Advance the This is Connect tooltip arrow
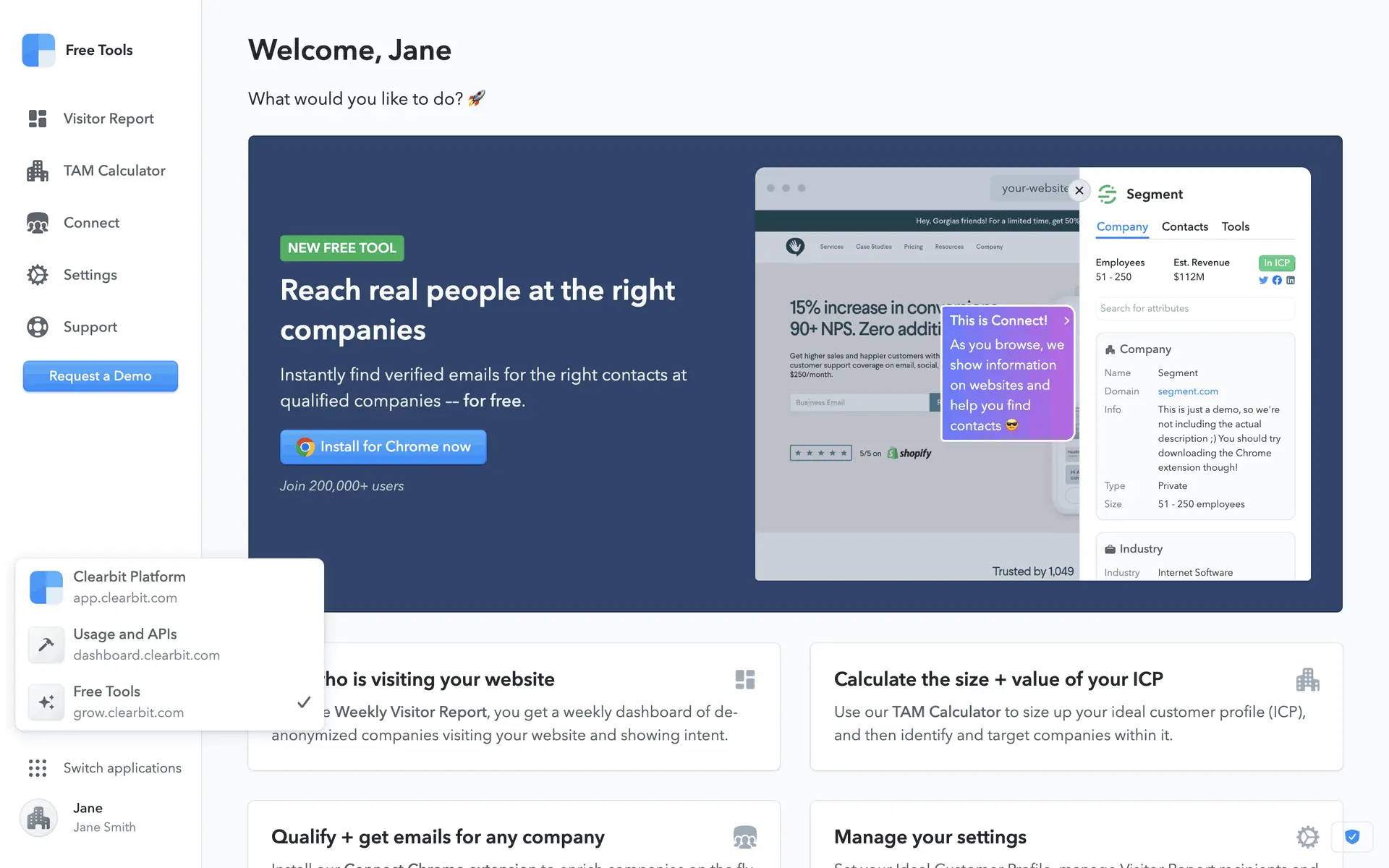This screenshot has width=1389, height=868. pyautogui.click(x=1066, y=320)
